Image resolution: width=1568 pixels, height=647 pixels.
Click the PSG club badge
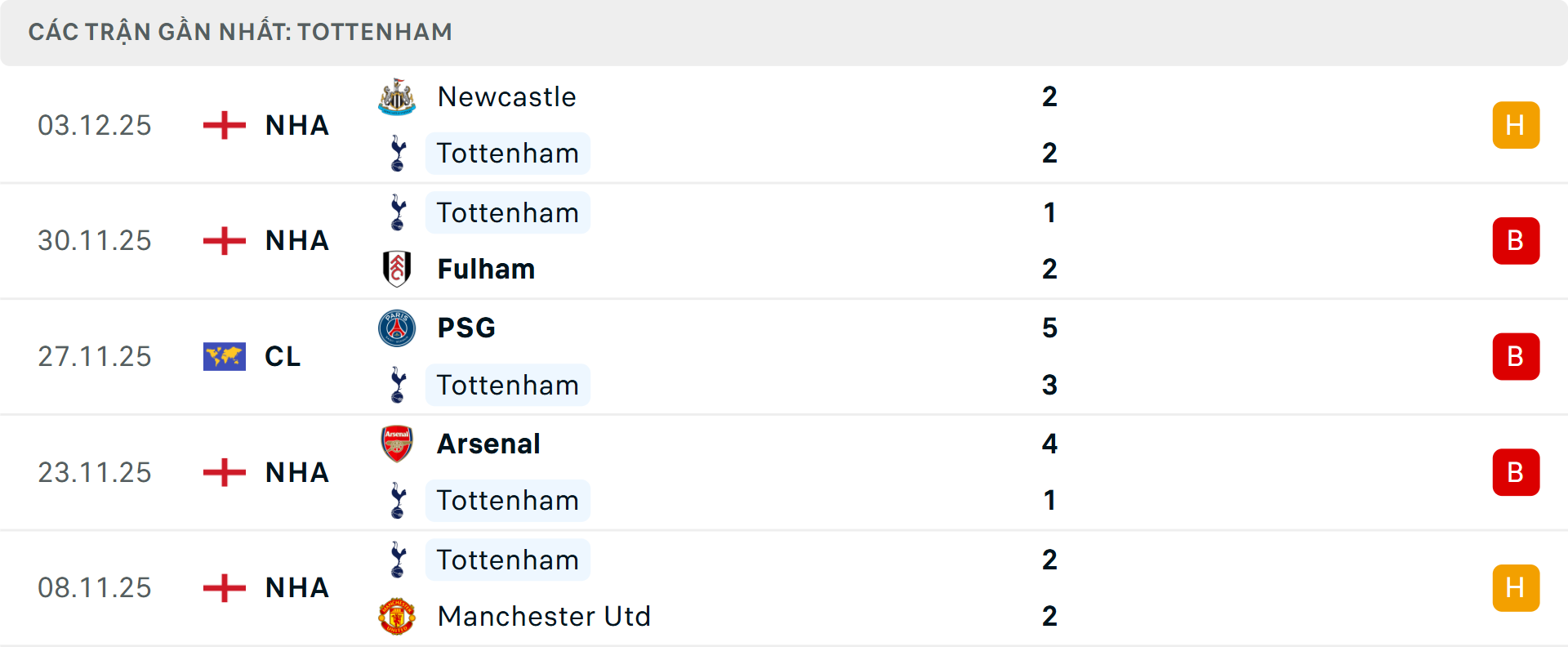(x=397, y=328)
